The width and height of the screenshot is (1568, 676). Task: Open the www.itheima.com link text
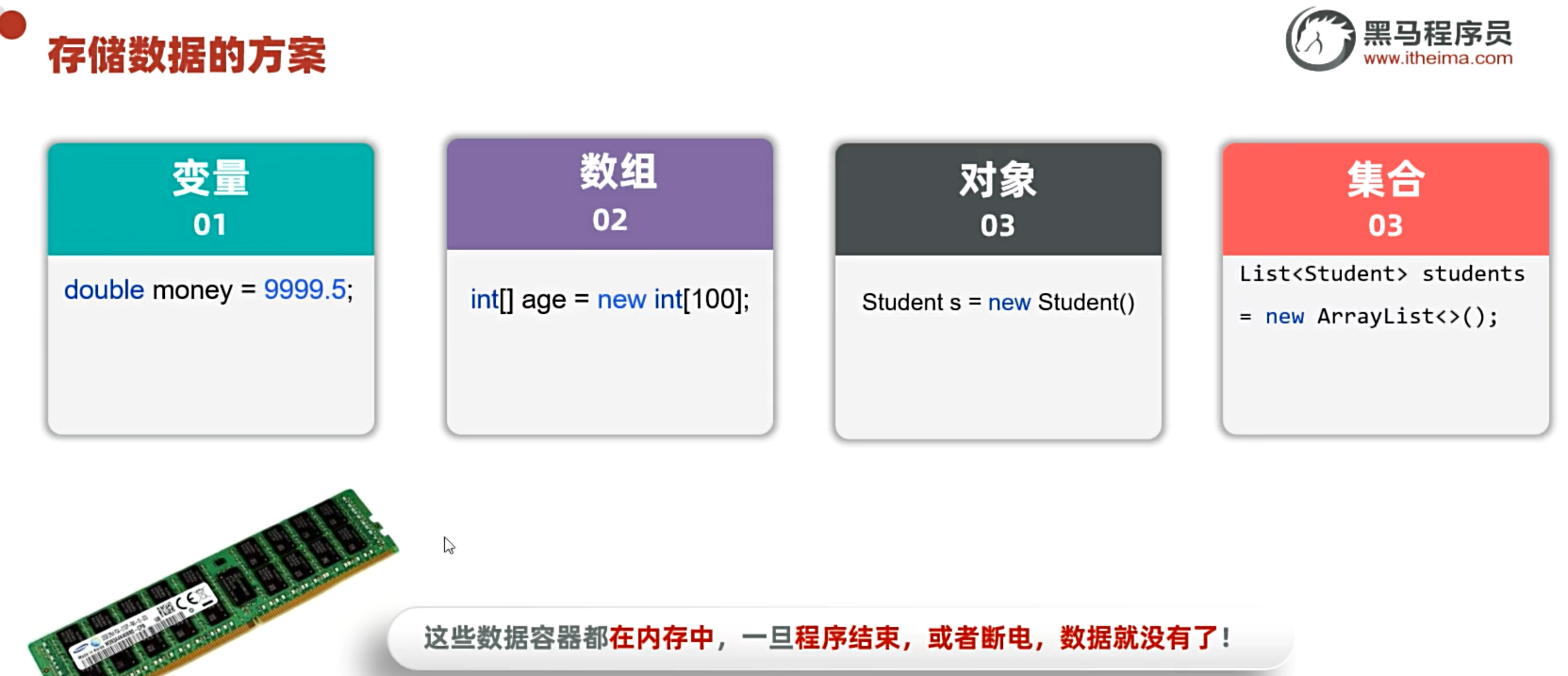(x=1438, y=58)
